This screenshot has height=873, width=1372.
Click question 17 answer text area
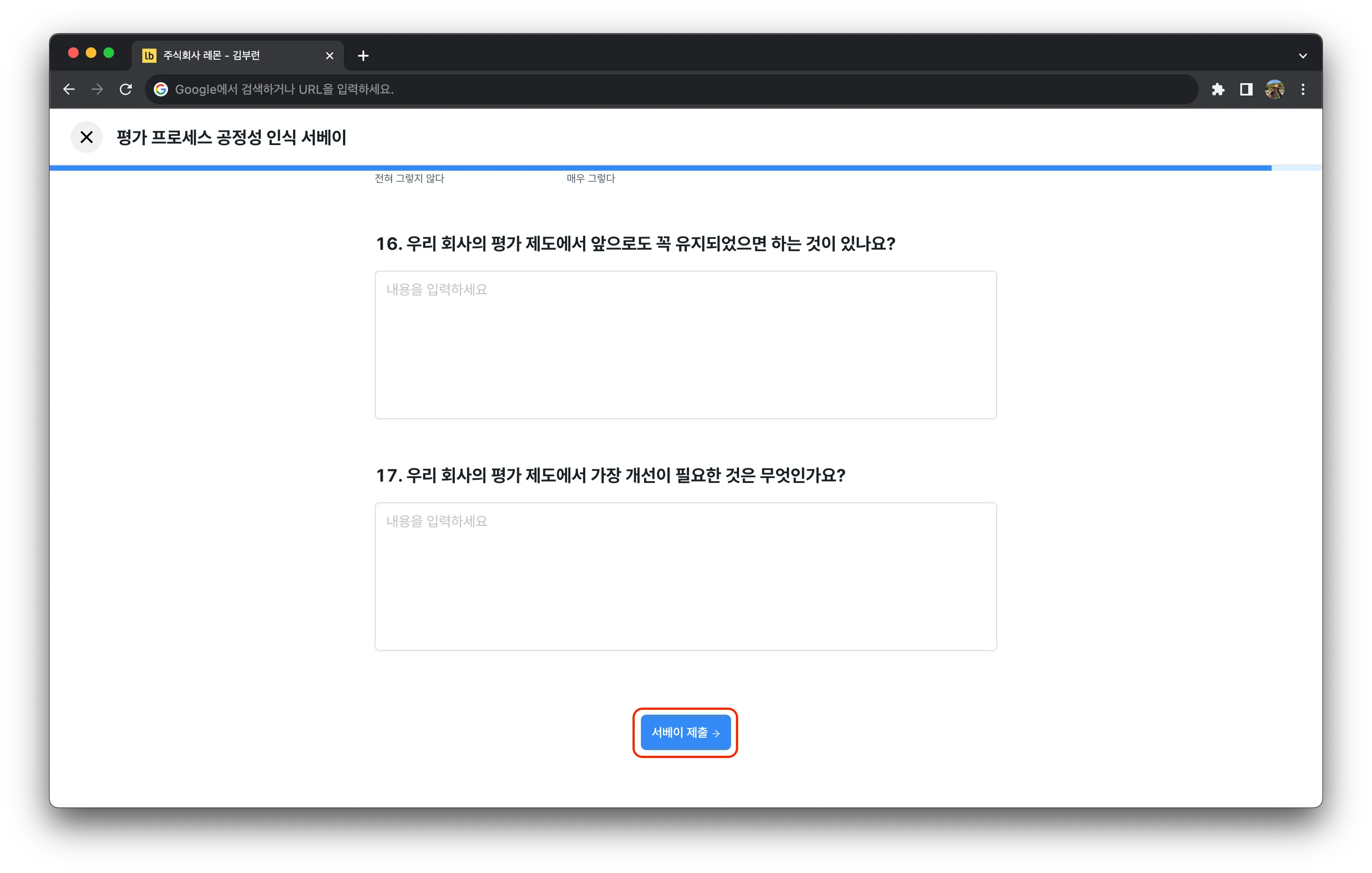point(686,576)
